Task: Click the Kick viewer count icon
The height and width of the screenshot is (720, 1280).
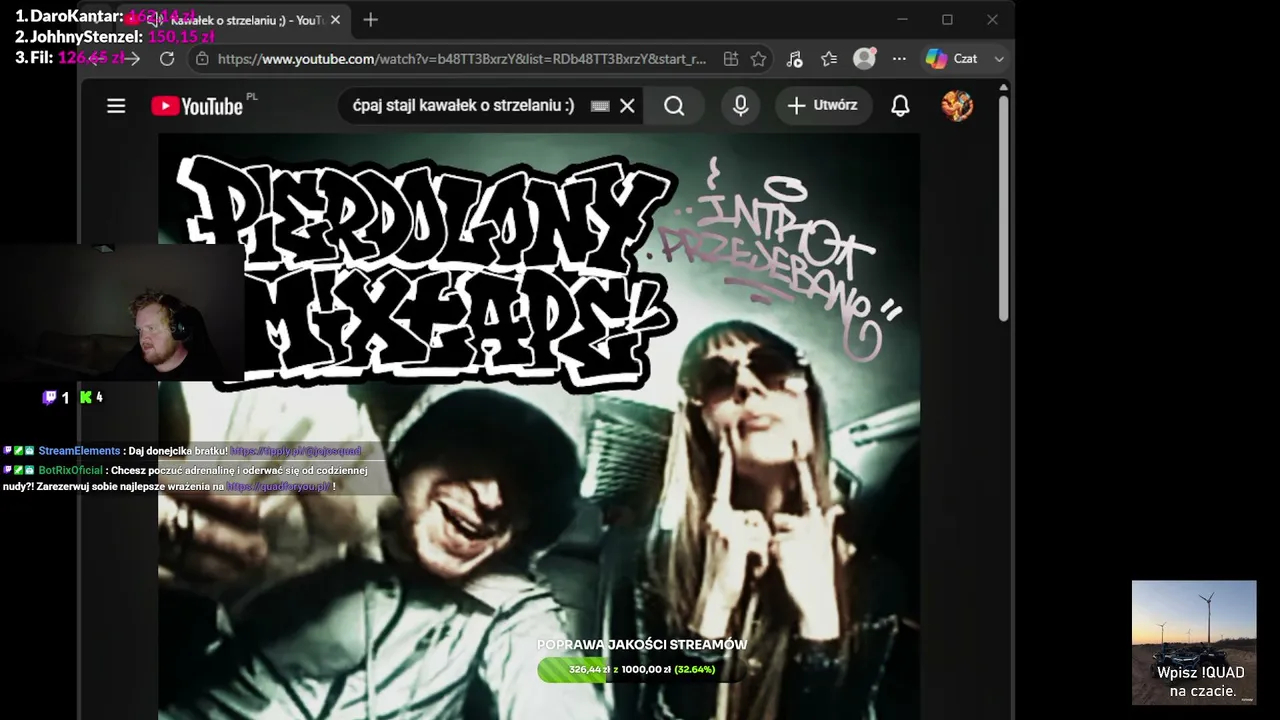Action: pos(86,398)
